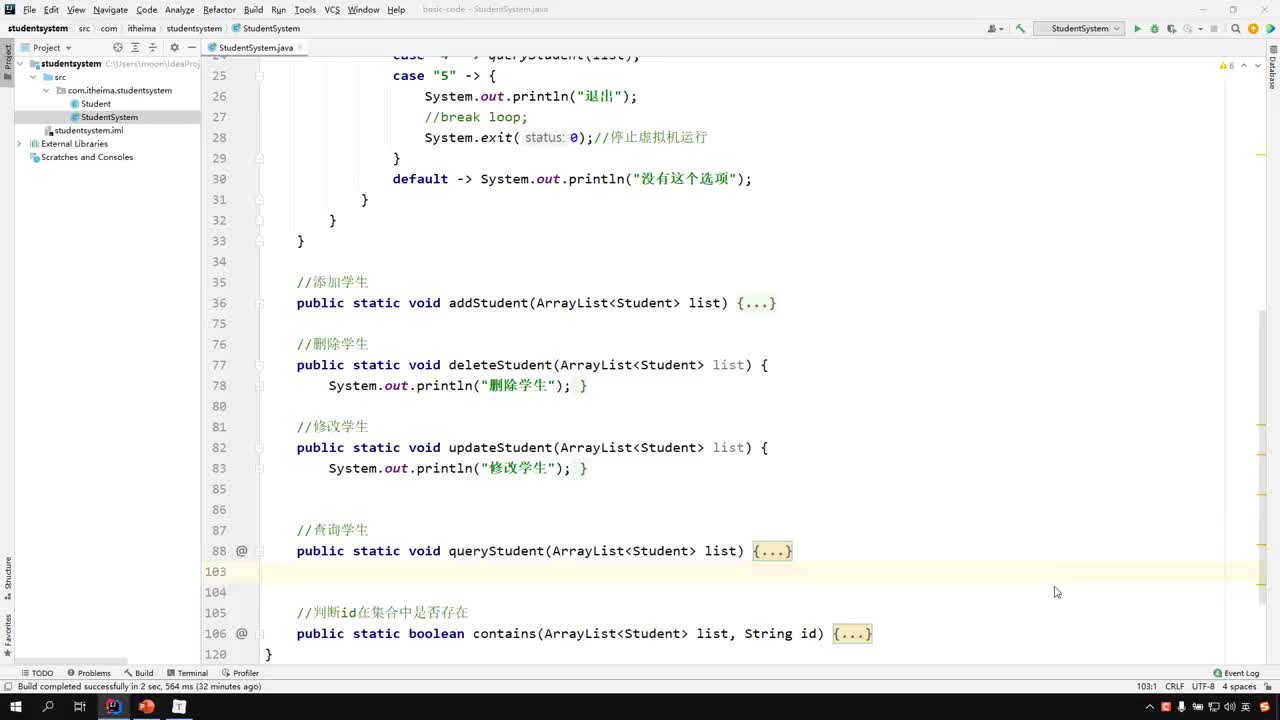Viewport: 1280px width, 720px height.
Task: Click the gutter annotation icon on line 106
Action: tap(241, 634)
